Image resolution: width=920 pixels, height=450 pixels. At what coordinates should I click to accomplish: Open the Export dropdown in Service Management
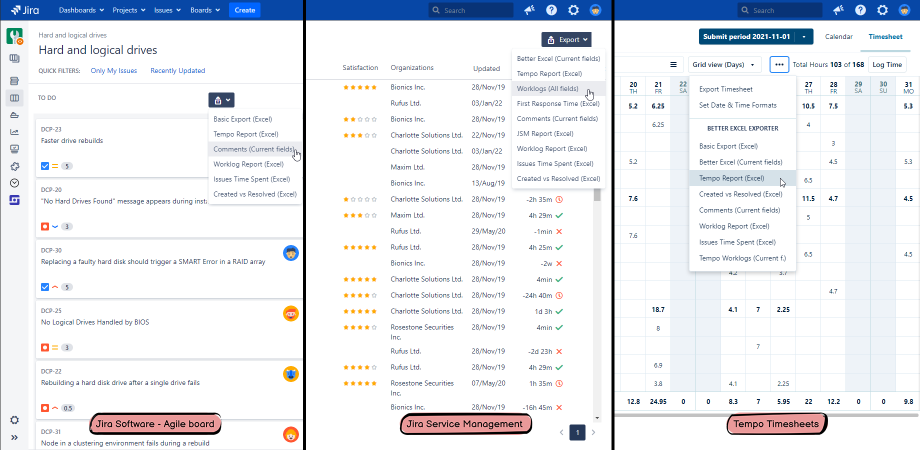tap(566, 40)
